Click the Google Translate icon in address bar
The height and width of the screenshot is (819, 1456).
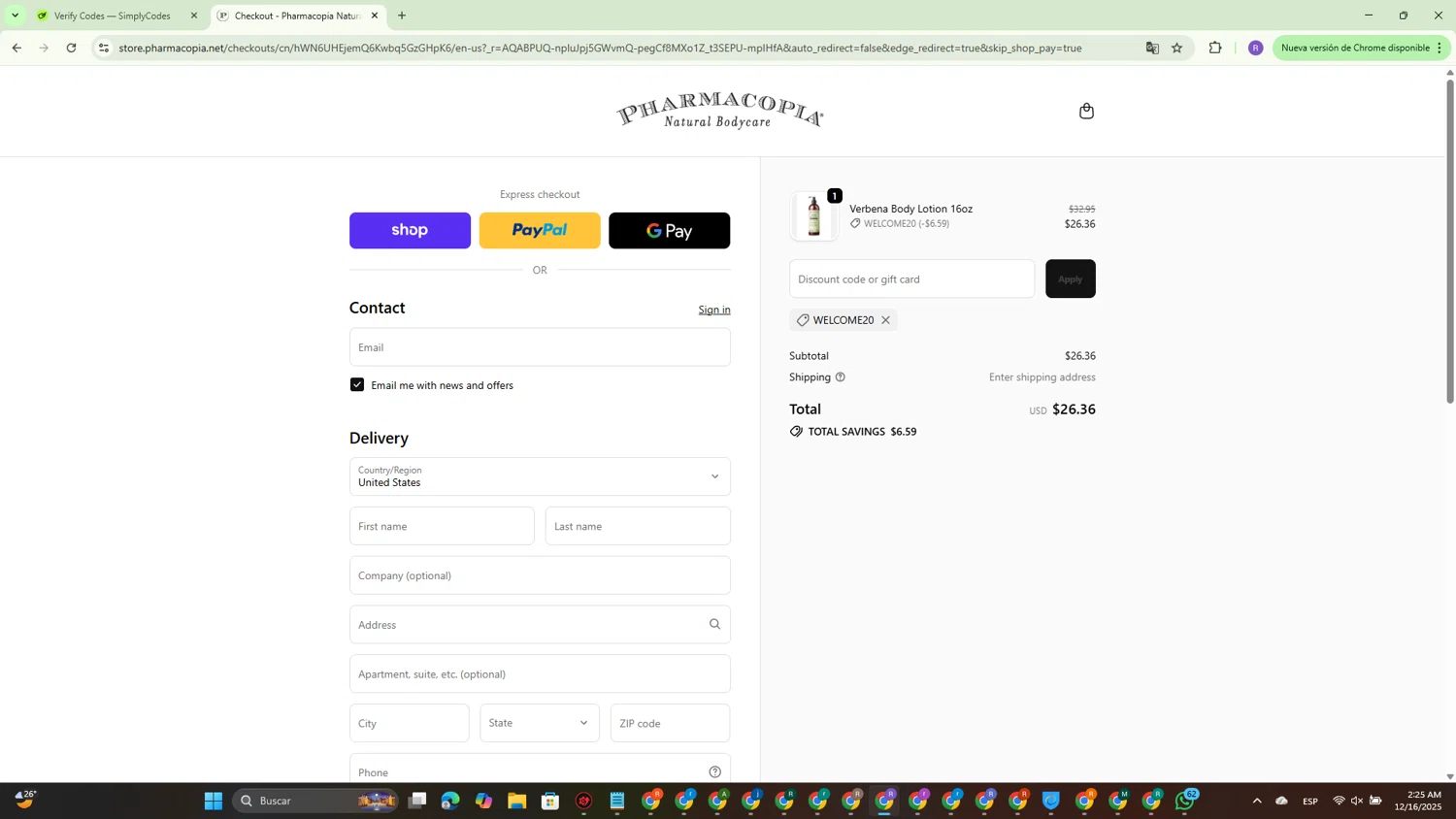click(1152, 48)
